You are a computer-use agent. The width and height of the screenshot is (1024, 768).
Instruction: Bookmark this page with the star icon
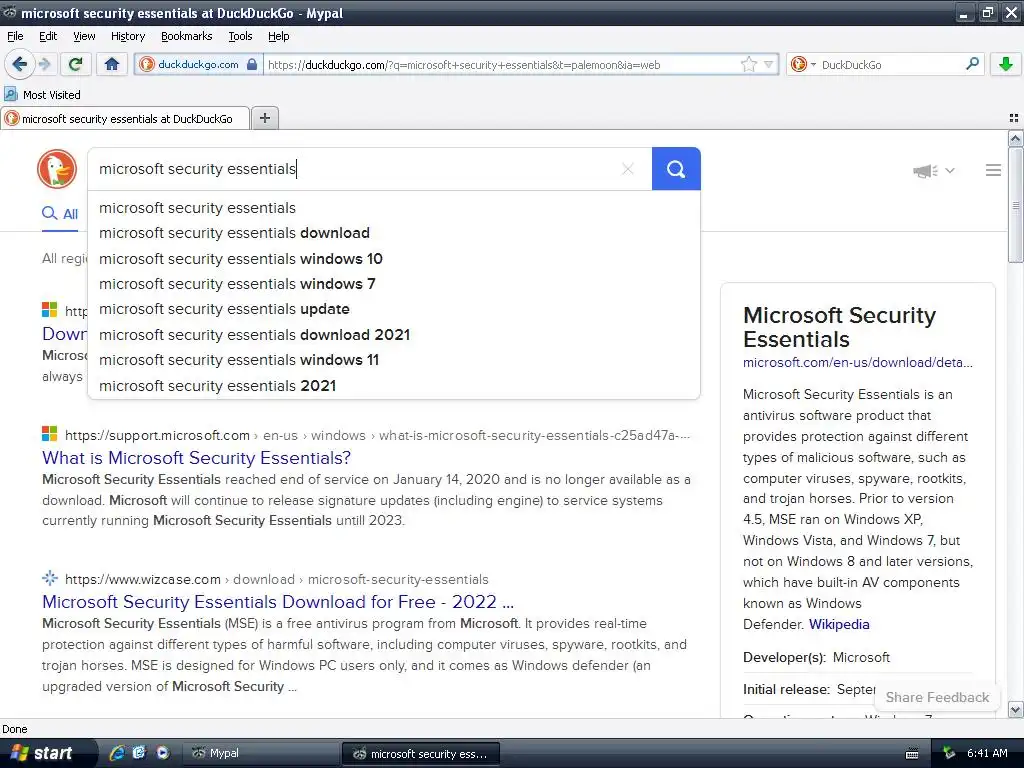point(748,64)
